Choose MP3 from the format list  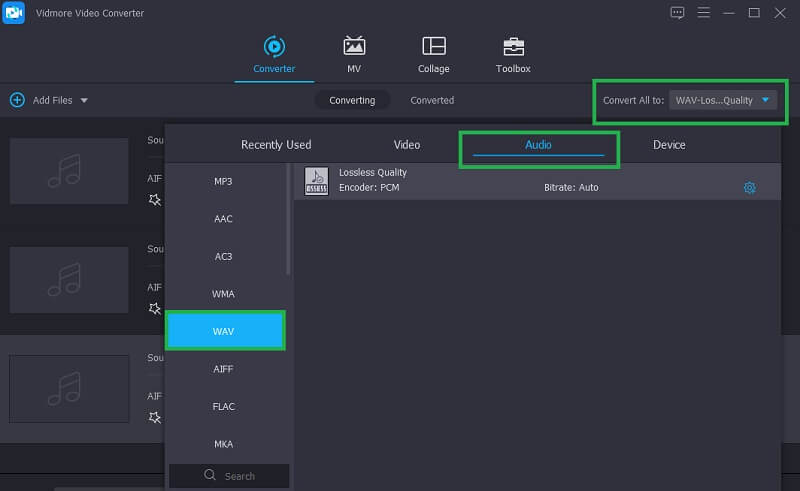223,181
